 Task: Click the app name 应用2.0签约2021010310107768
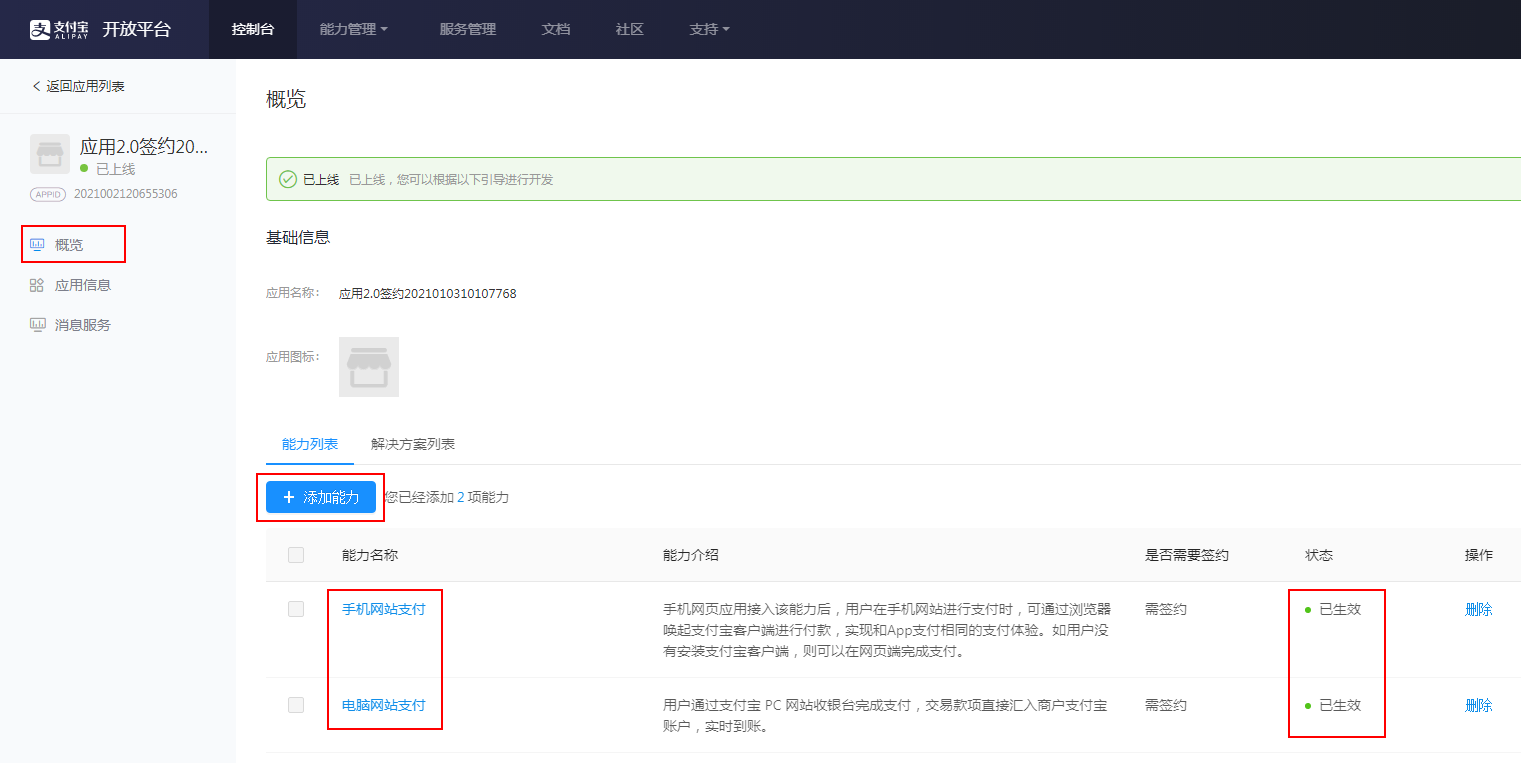point(428,294)
